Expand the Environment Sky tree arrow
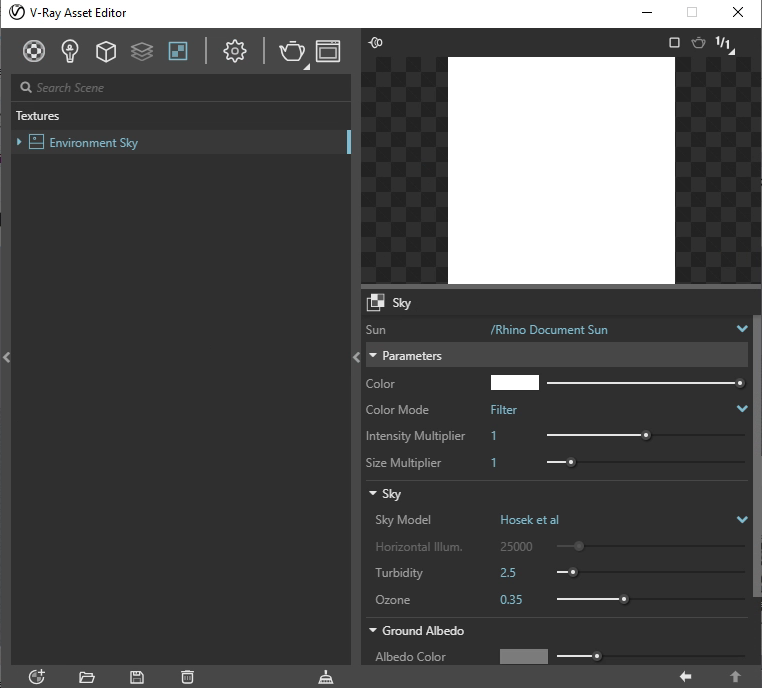The image size is (762, 688). [19, 142]
